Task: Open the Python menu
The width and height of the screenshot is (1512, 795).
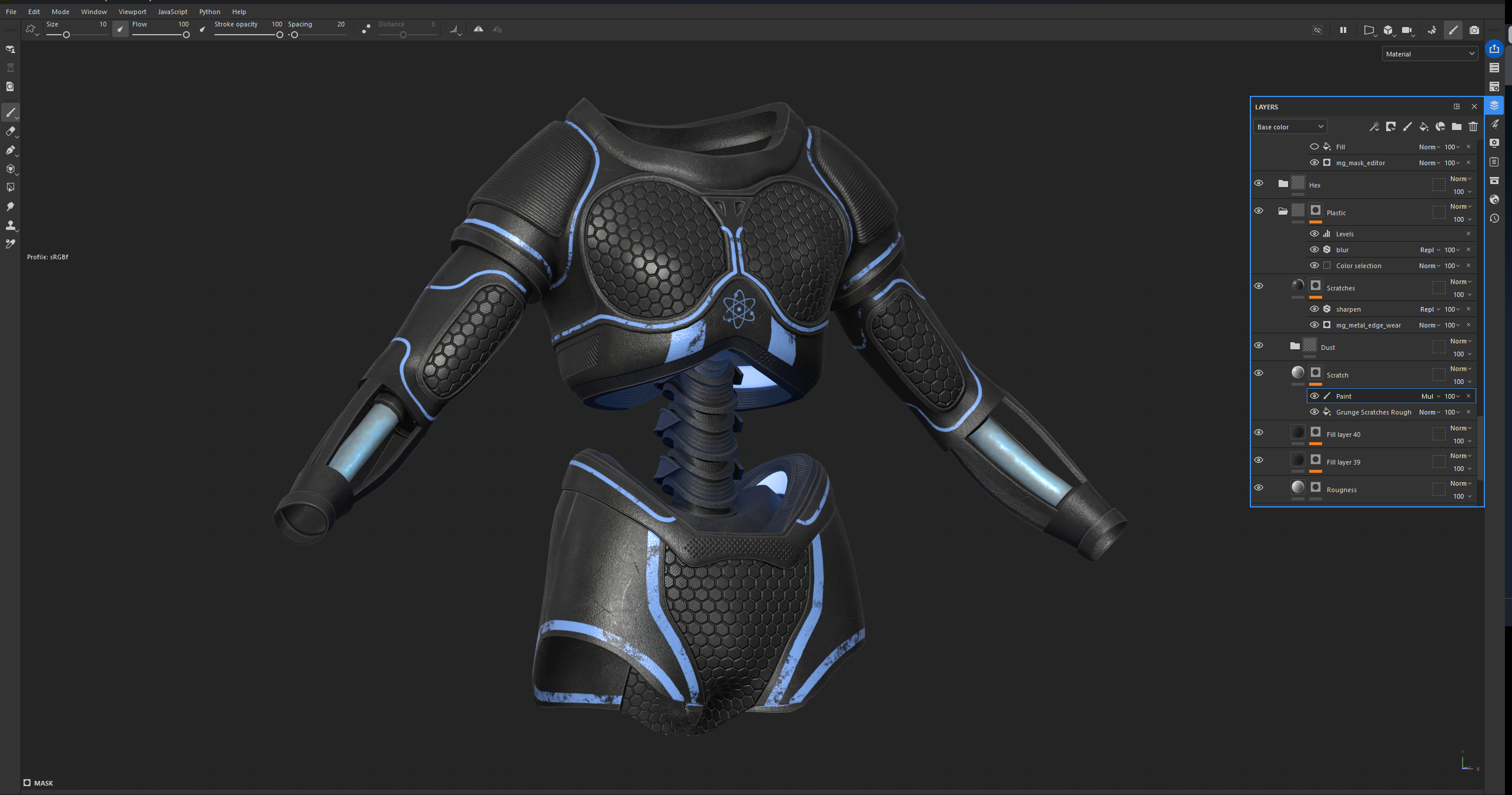Action: (209, 12)
